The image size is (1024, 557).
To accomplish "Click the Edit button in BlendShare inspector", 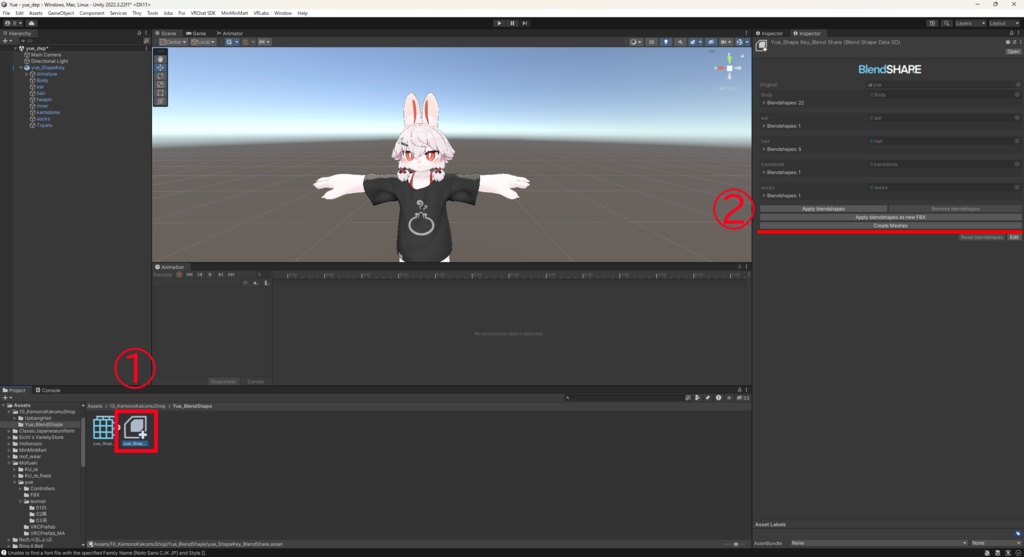I will pyautogui.click(x=1014, y=238).
